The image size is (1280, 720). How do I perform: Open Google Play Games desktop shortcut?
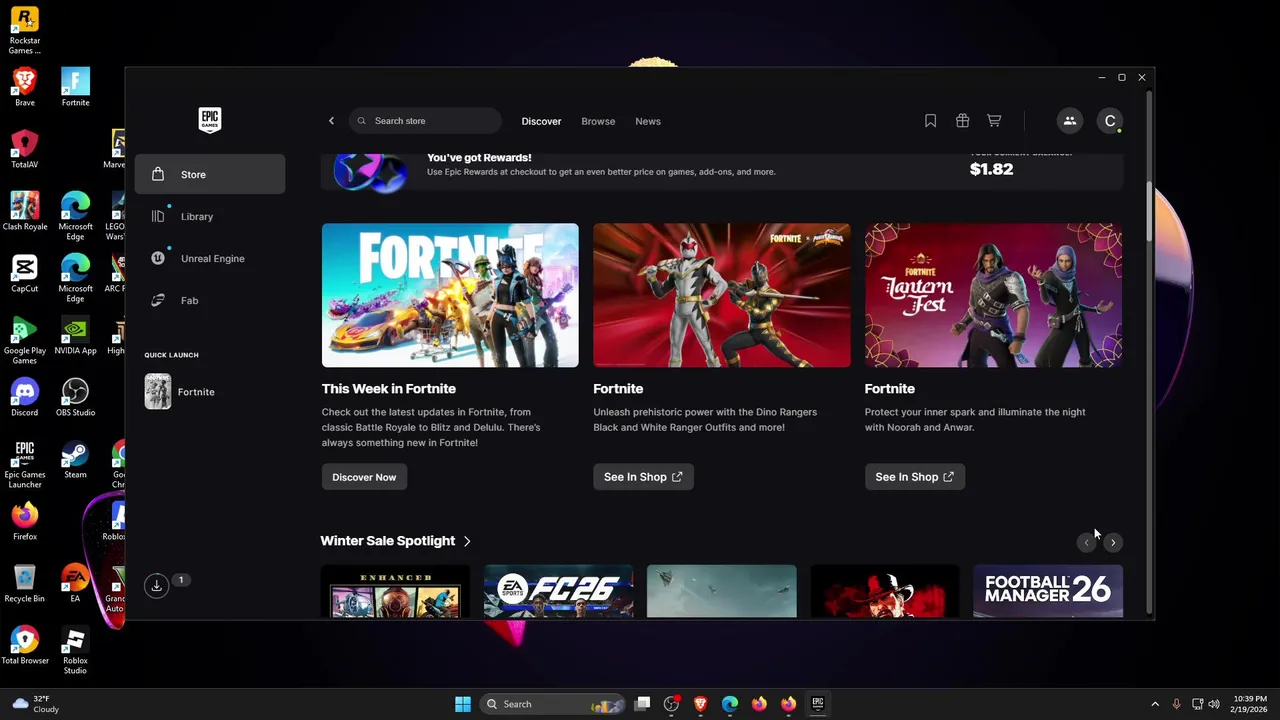click(25, 340)
